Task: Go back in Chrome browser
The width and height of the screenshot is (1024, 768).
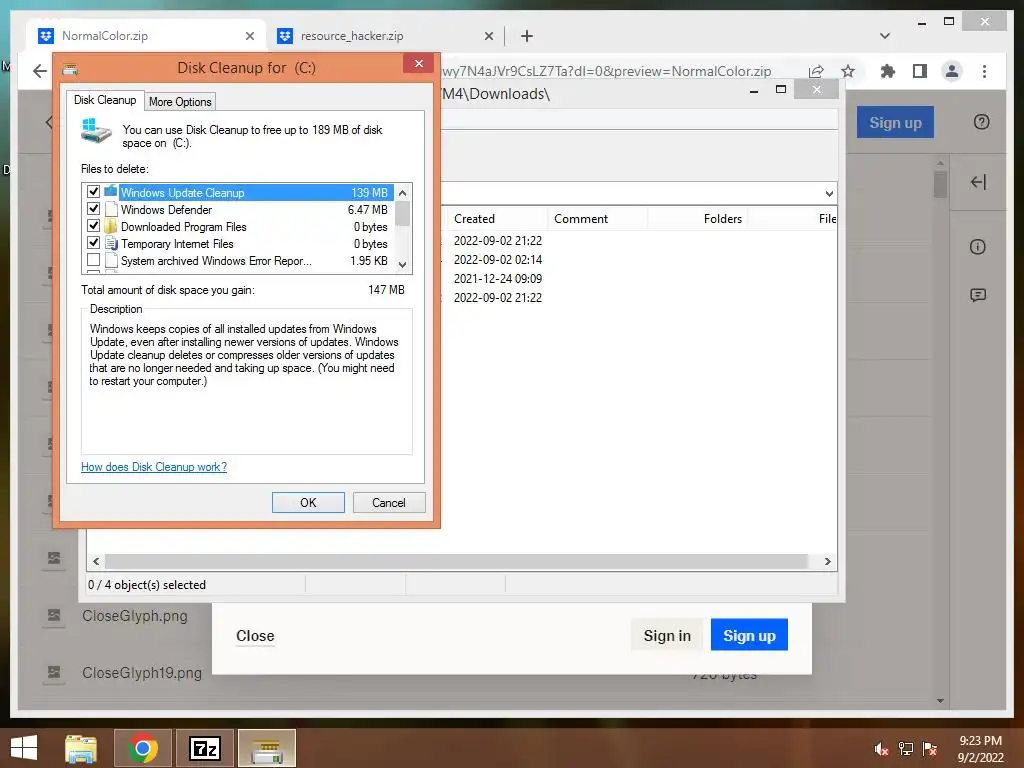Action: tap(40, 71)
